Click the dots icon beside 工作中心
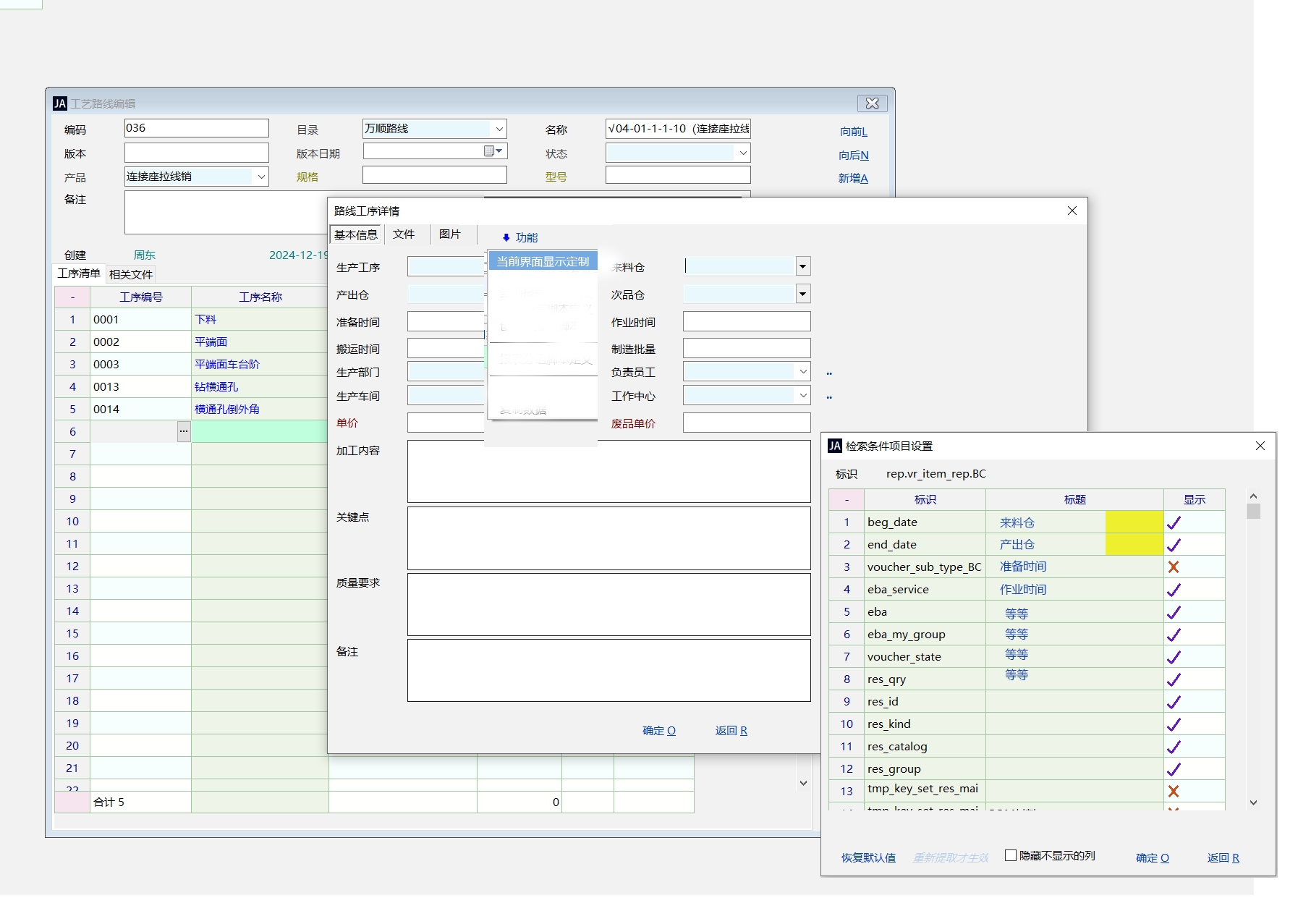Viewport: 1298px width, 924px height. (x=829, y=397)
